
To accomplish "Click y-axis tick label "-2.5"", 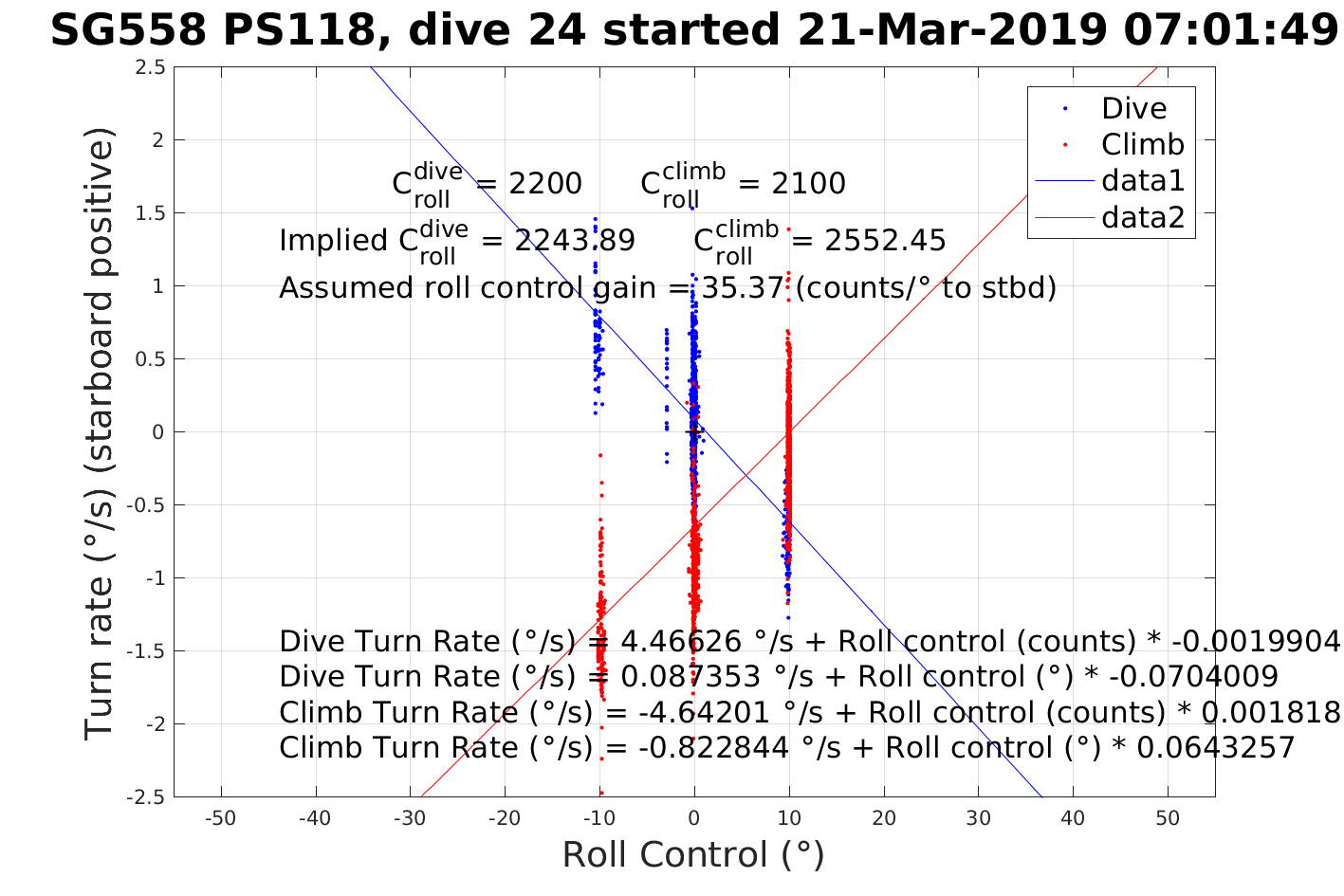I will 146,797.
